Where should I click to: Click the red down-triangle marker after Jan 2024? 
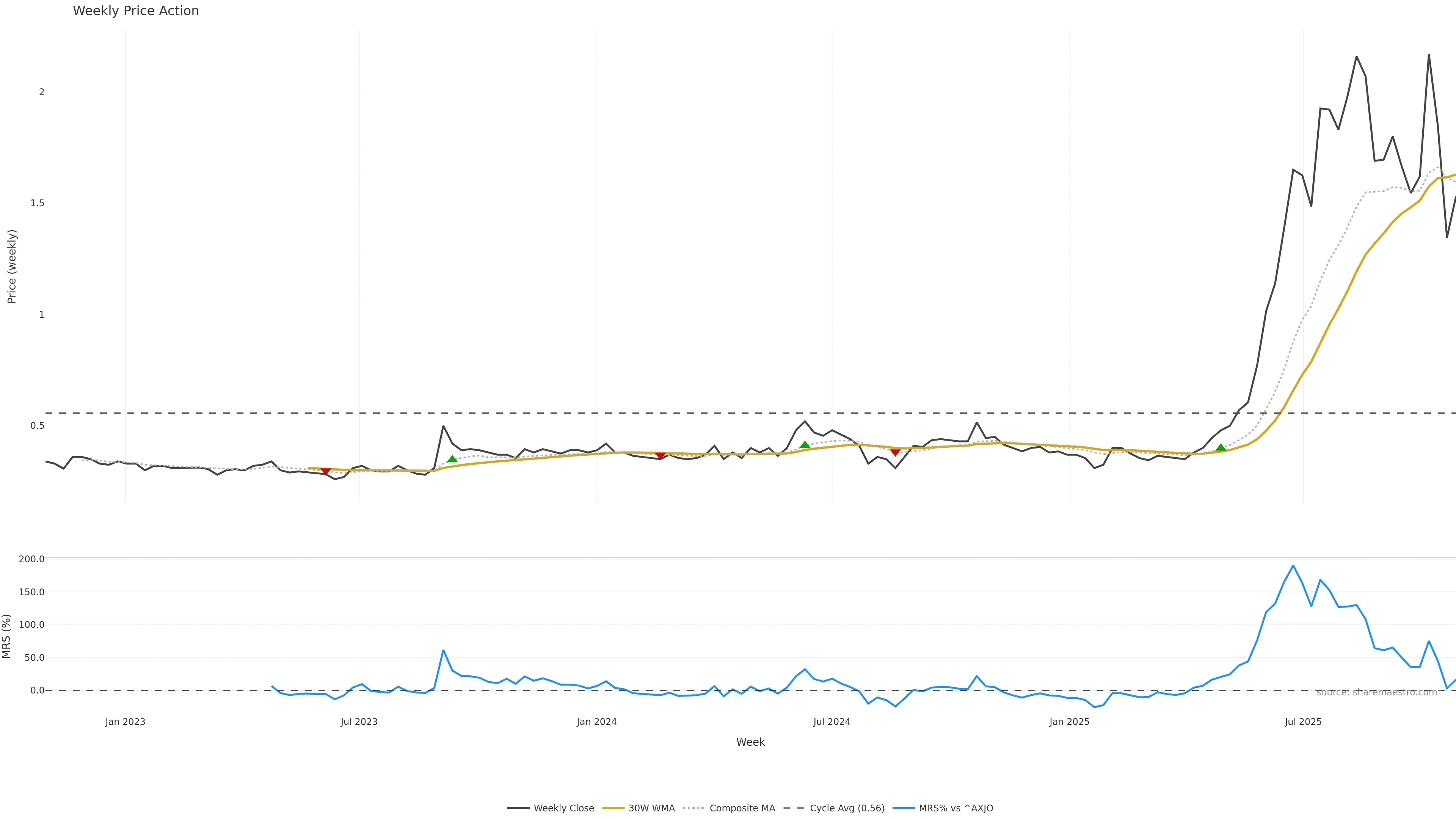coord(660,455)
